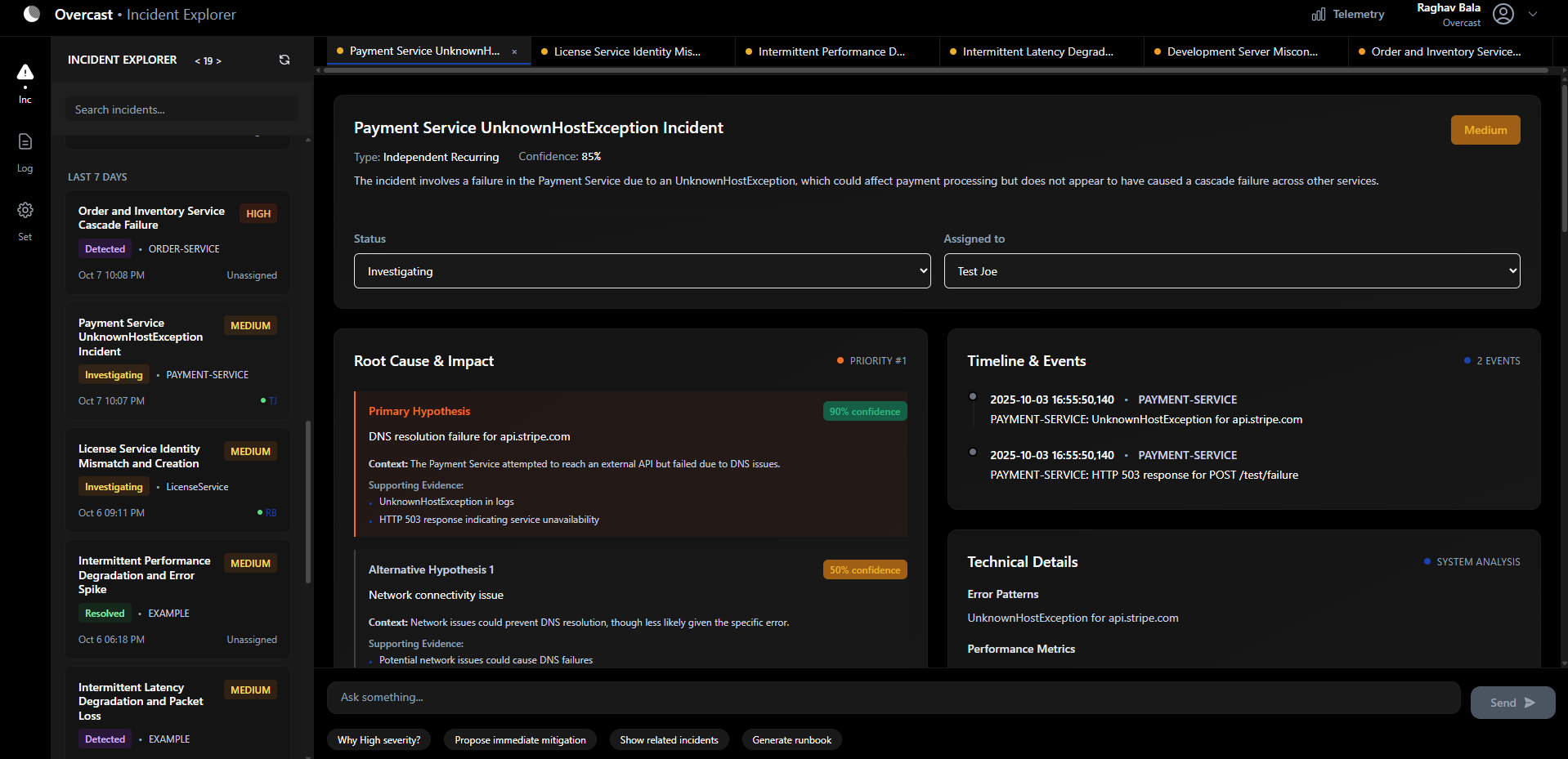Open the Telemetry chart icon

1318,15
